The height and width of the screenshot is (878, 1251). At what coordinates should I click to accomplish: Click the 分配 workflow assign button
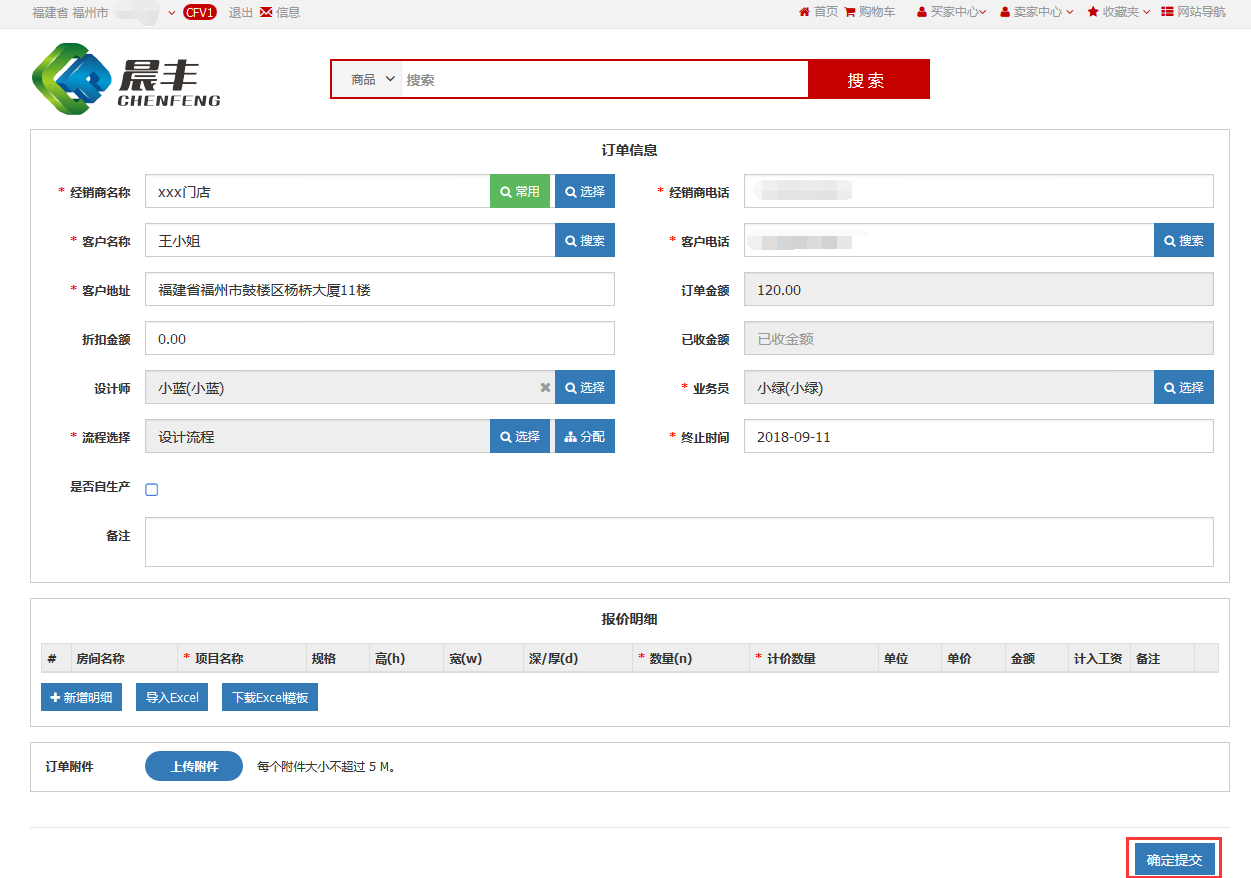585,436
